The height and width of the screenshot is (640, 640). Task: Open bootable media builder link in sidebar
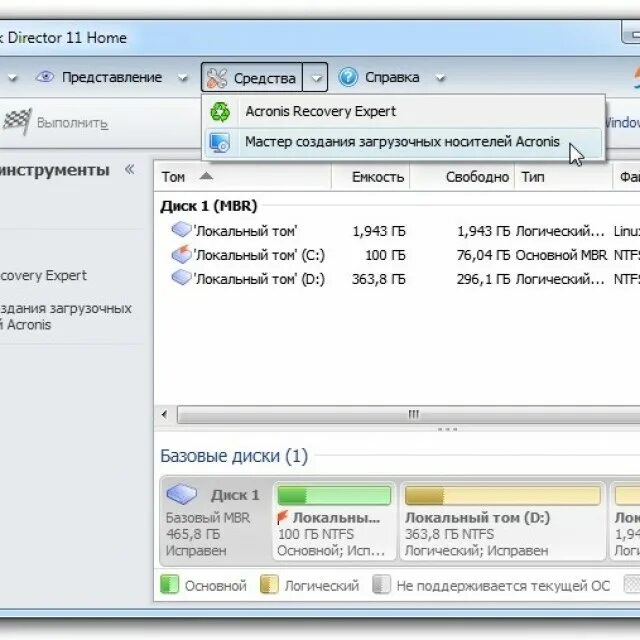[x=65, y=317]
